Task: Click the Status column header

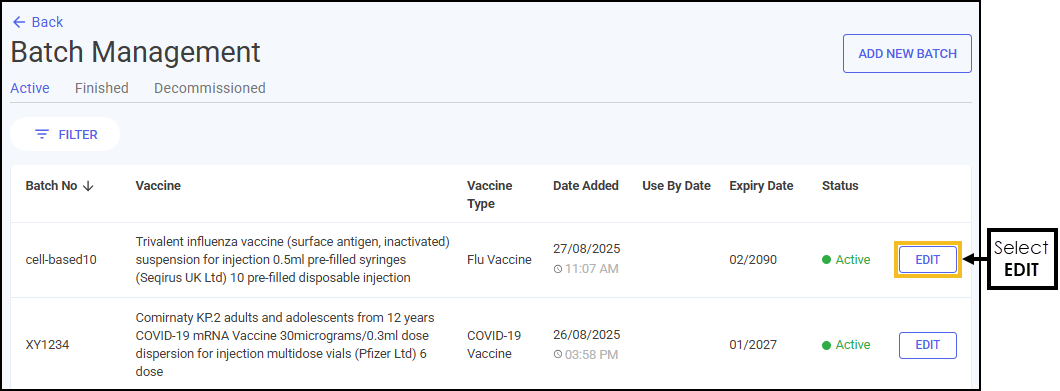Action: [x=840, y=186]
